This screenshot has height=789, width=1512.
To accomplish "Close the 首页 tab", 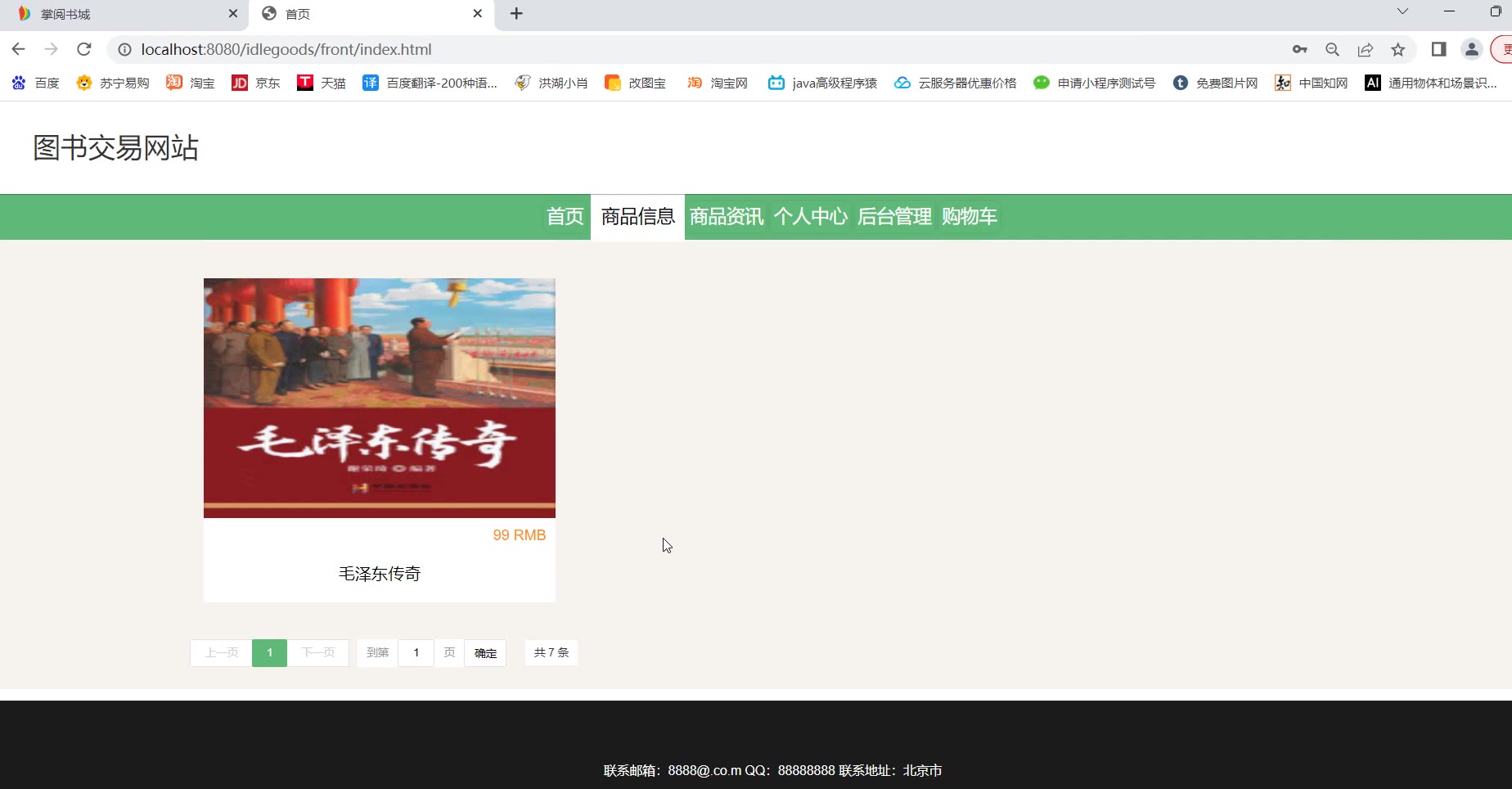I will 478,14.
